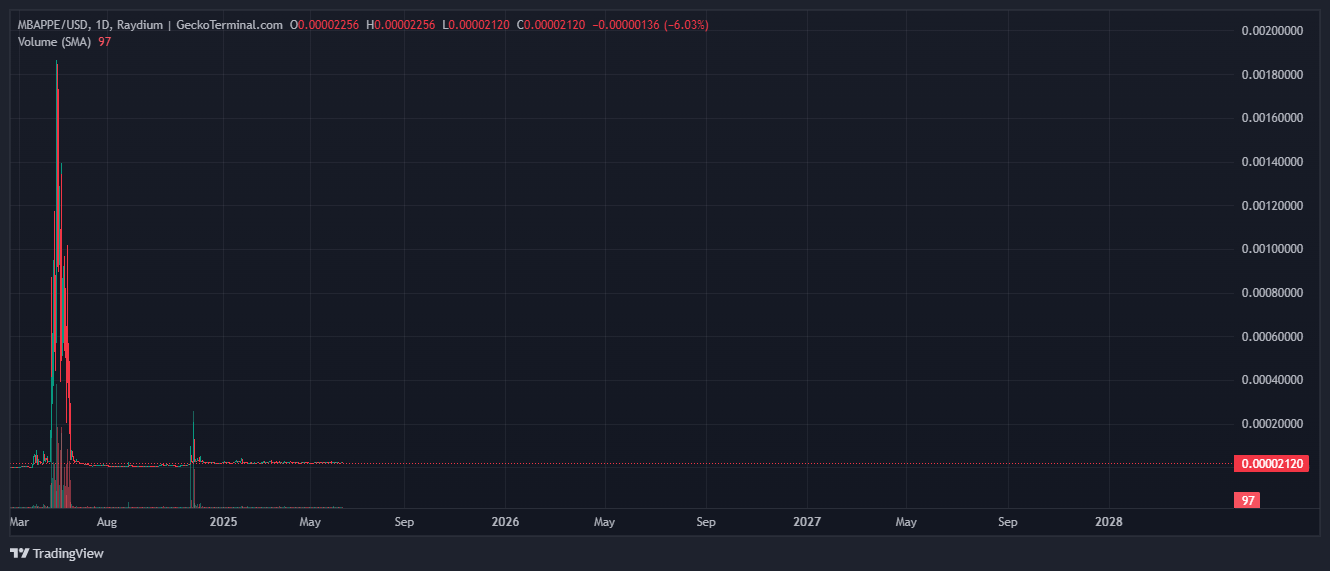This screenshot has width=1330, height=571.
Task: Select the 2027 label on time axis
Action: 807,522
